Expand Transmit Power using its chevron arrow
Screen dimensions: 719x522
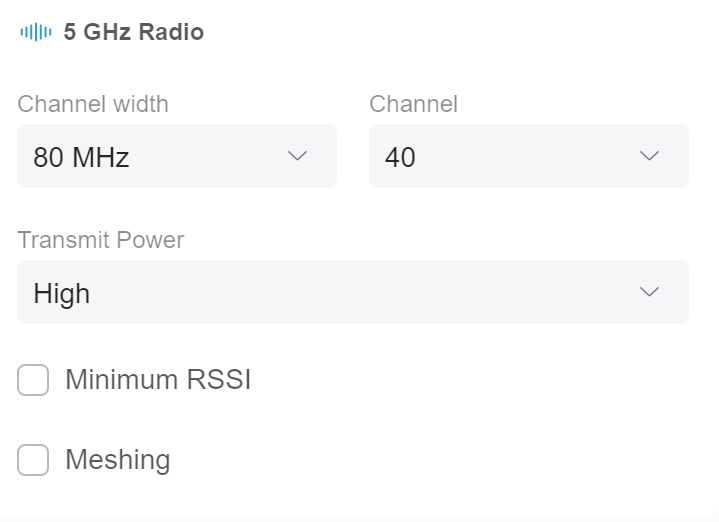click(649, 292)
